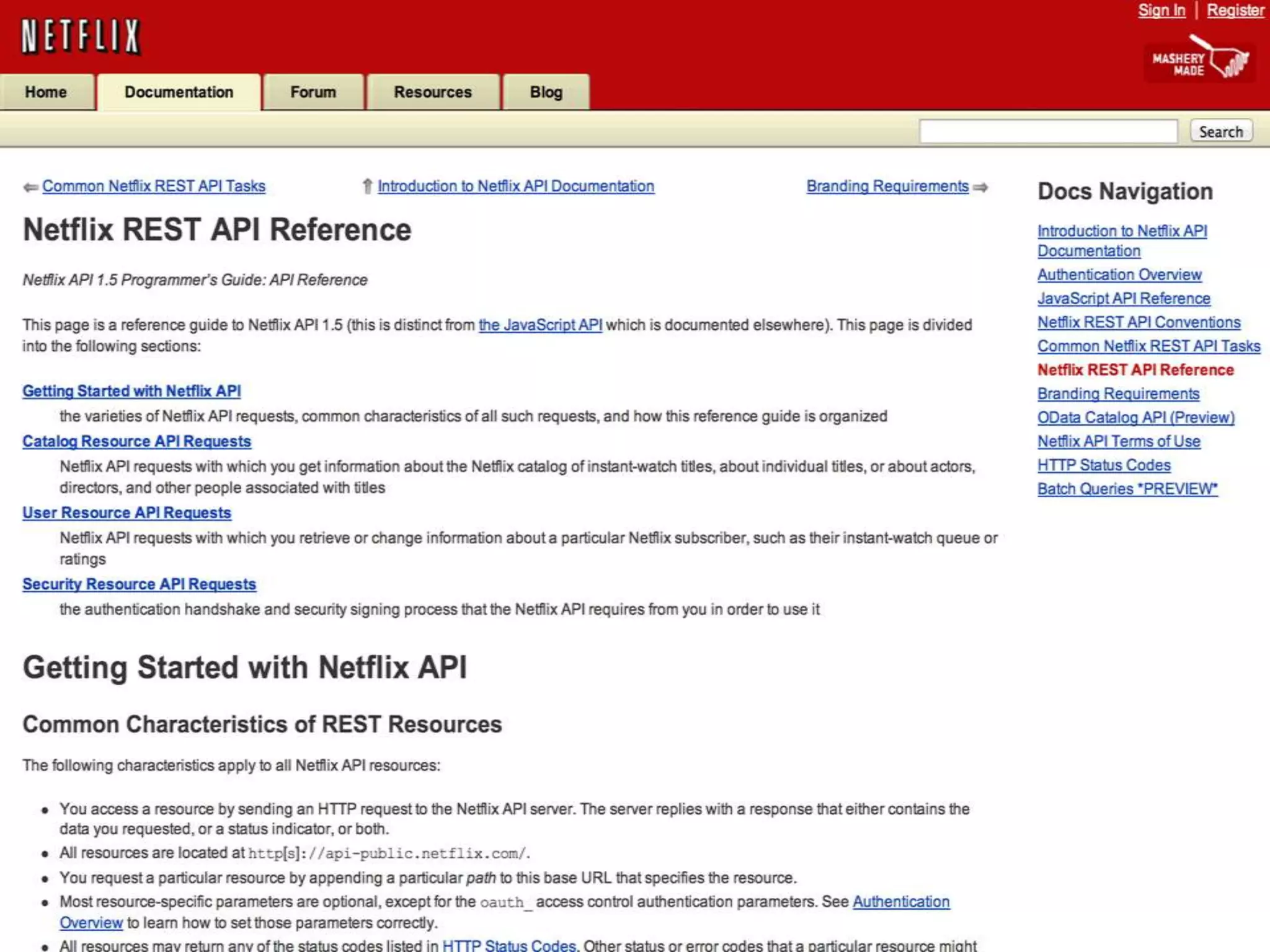
Task: Open the Blog tab
Action: [546, 92]
